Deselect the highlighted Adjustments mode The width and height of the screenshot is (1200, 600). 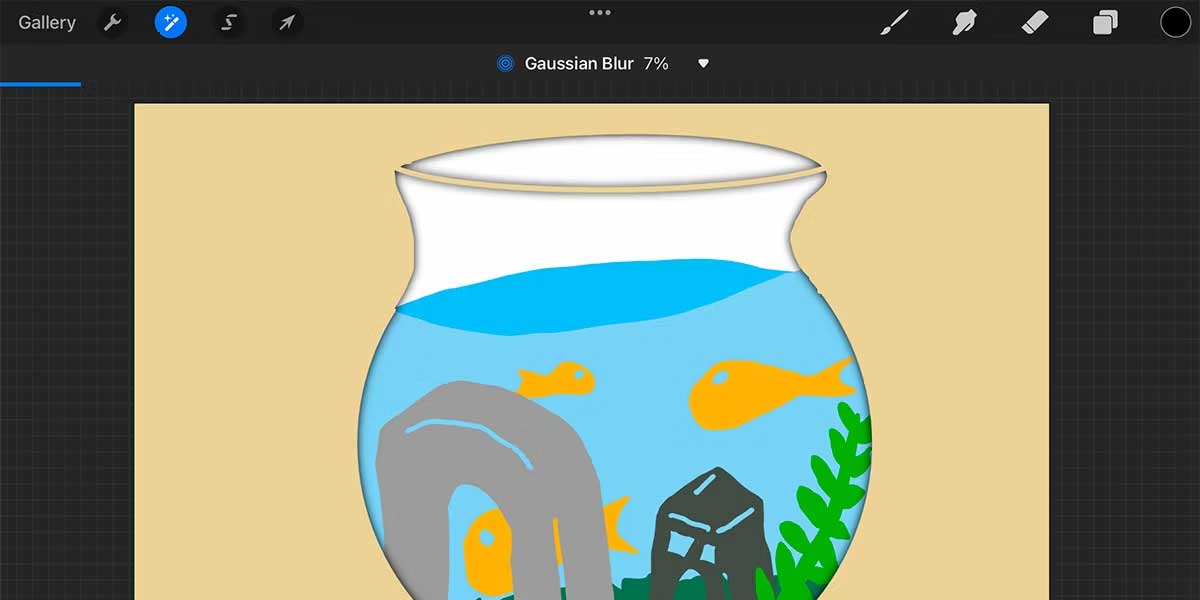coord(169,21)
